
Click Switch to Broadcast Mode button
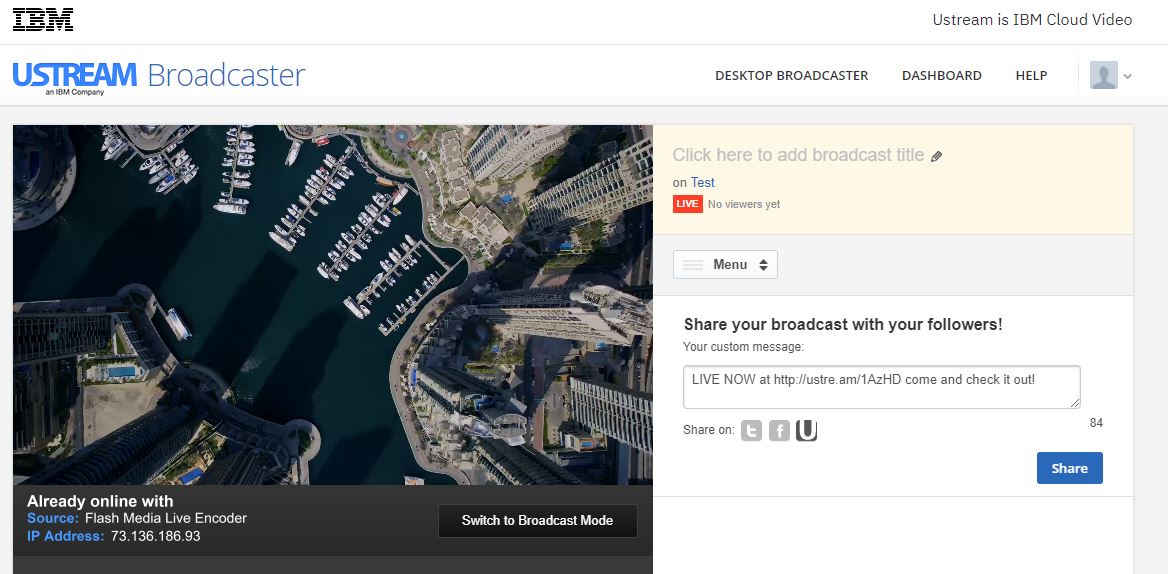(538, 520)
